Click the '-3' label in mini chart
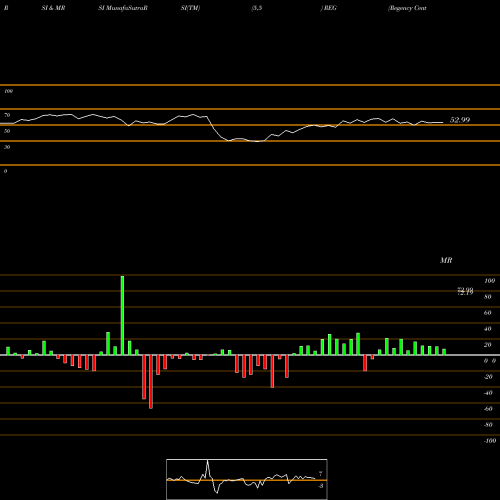The width and height of the screenshot is (500, 500). pos(320,486)
